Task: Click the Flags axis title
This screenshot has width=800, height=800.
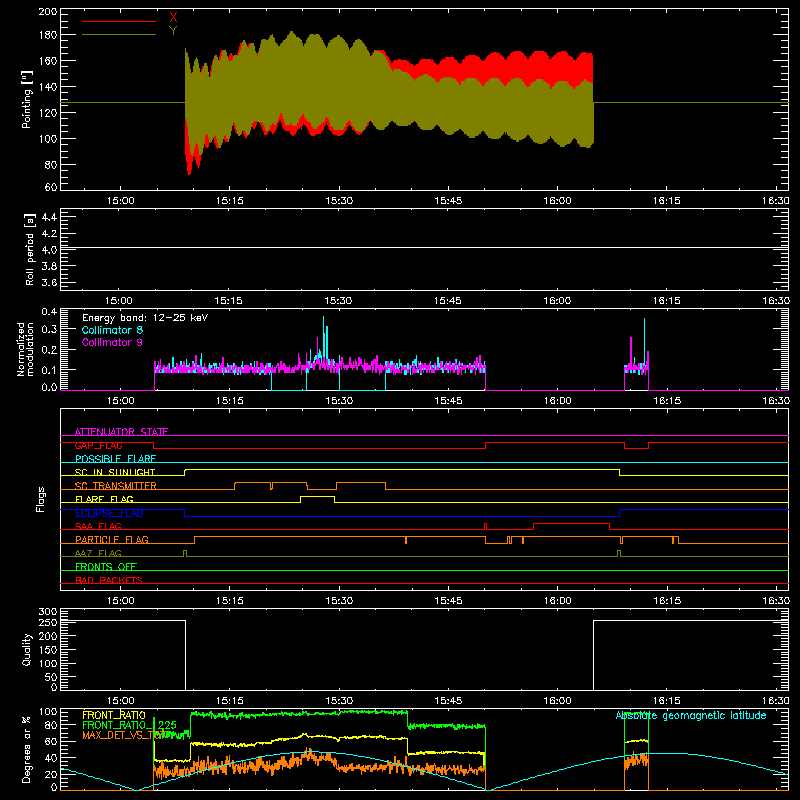Action: pyautogui.click(x=41, y=499)
